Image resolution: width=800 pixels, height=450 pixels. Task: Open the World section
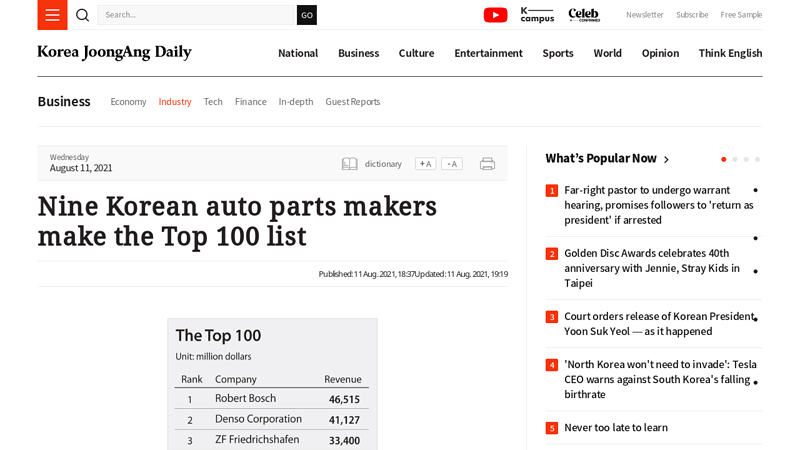click(x=607, y=53)
